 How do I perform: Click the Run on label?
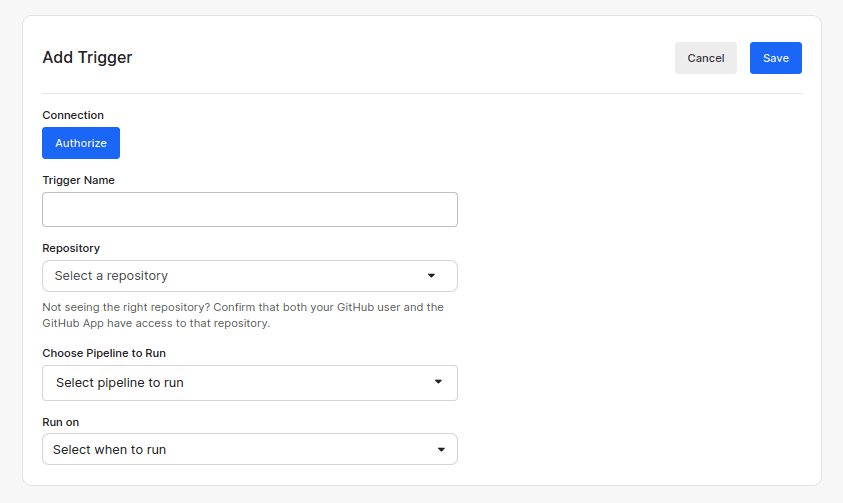coord(60,422)
